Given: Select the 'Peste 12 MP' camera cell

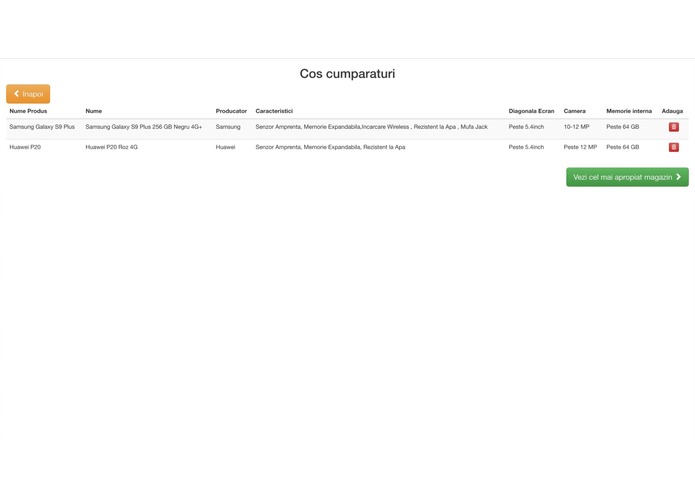Looking at the screenshot, I should 580,147.
